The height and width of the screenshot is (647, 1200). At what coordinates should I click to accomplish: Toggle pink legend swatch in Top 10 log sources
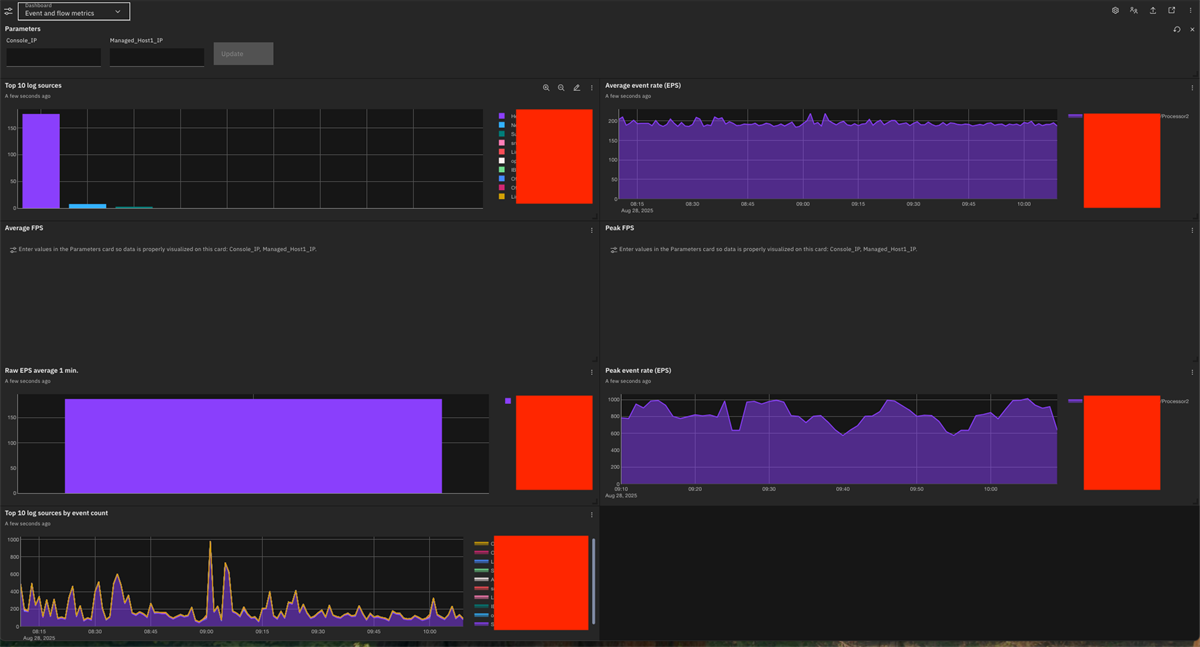502,143
